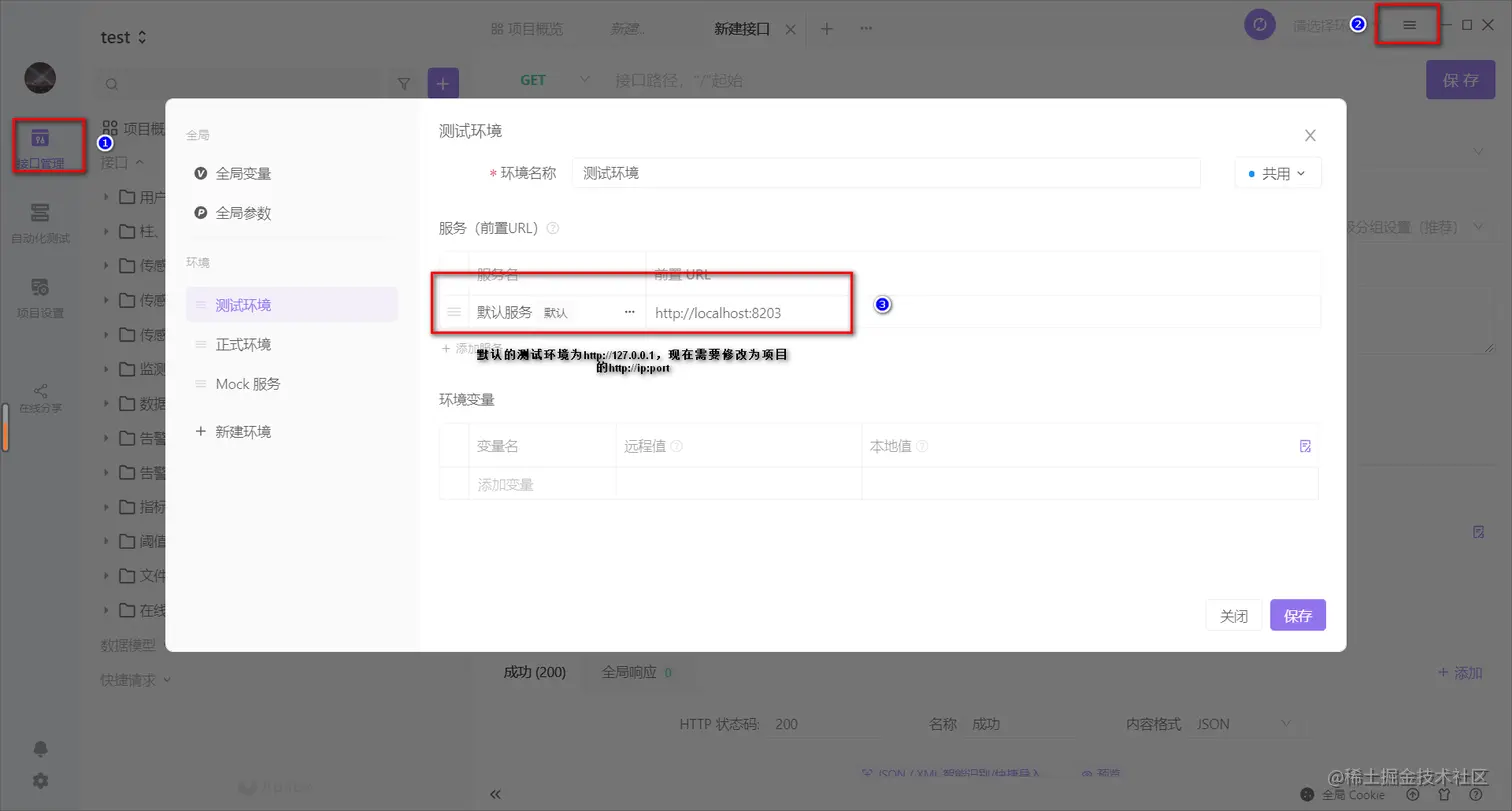Open the GET method dropdown

[554, 80]
